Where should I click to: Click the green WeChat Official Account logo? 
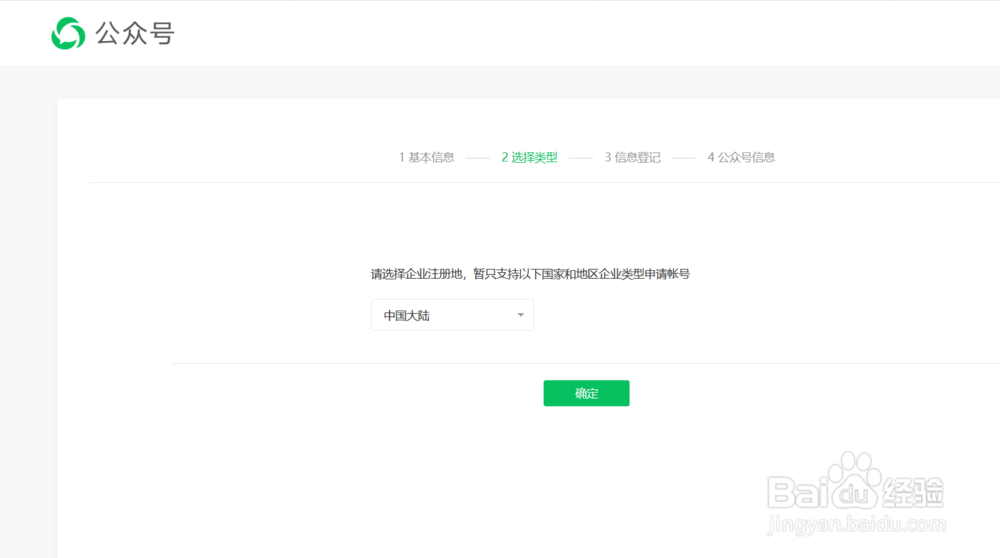pyautogui.click(x=68, y=33)
